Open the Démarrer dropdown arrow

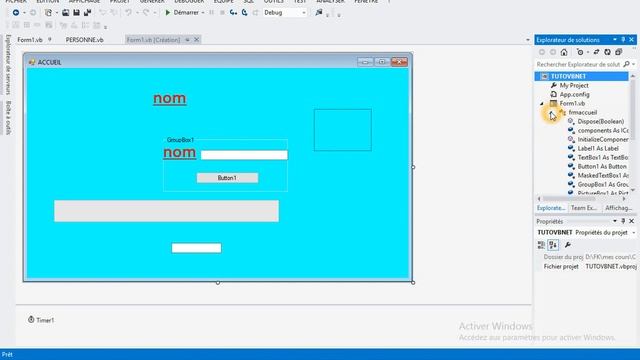(203, 13)
